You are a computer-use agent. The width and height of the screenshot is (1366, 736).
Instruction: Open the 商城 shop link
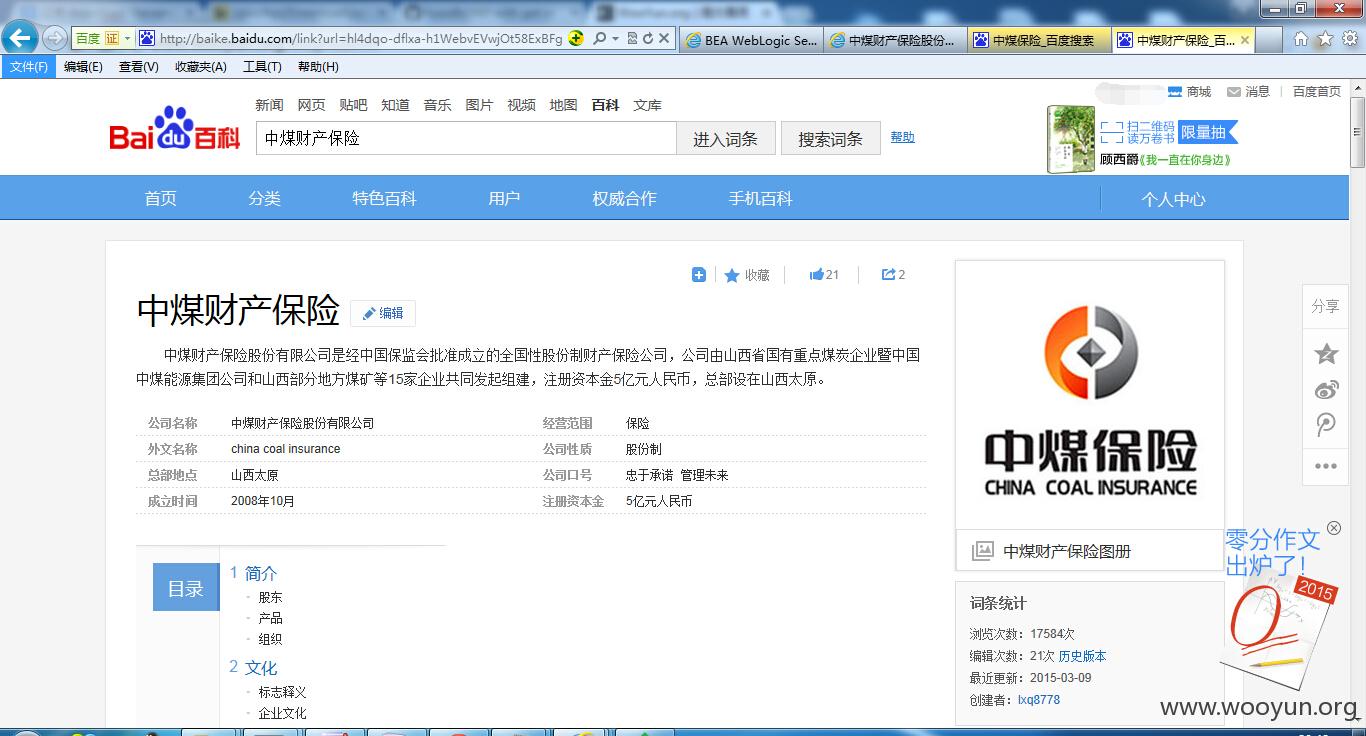pyautogui.click(x=1190, y=92)
